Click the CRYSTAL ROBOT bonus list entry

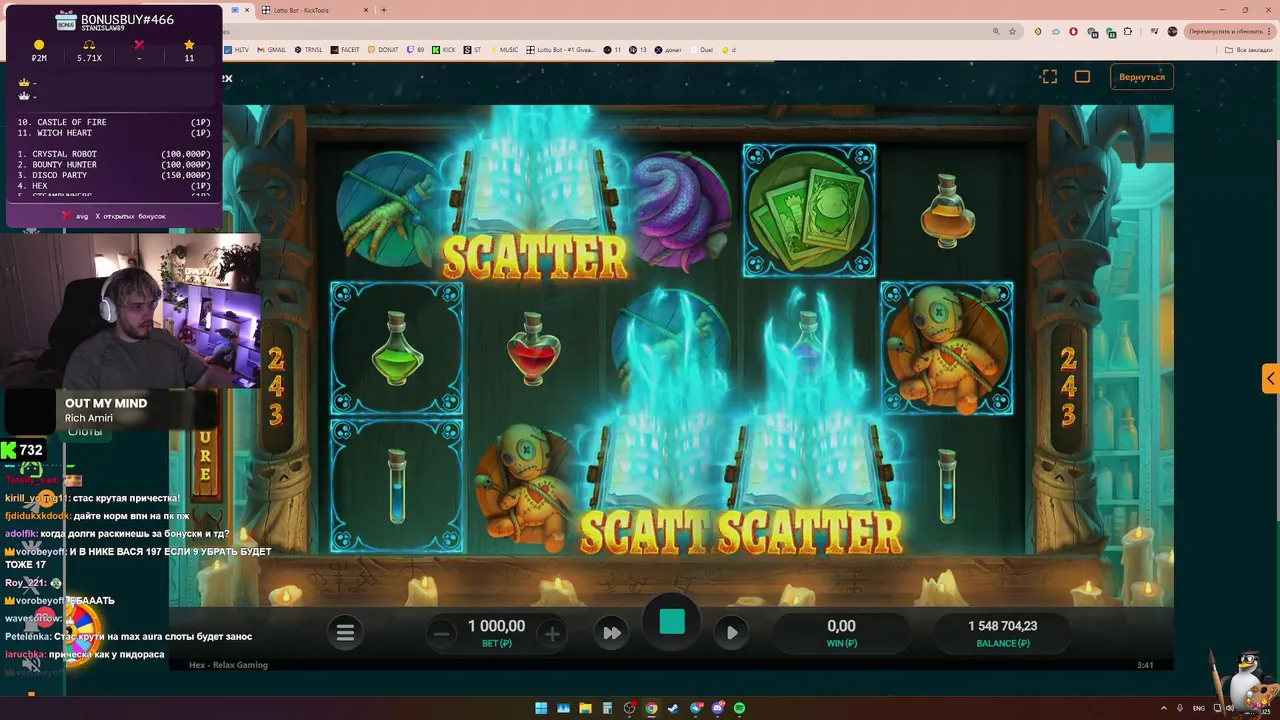(x=113, y=154)
